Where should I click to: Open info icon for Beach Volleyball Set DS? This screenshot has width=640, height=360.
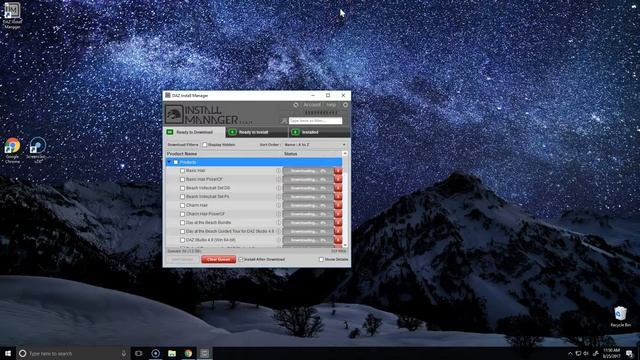tap(279, 188)
